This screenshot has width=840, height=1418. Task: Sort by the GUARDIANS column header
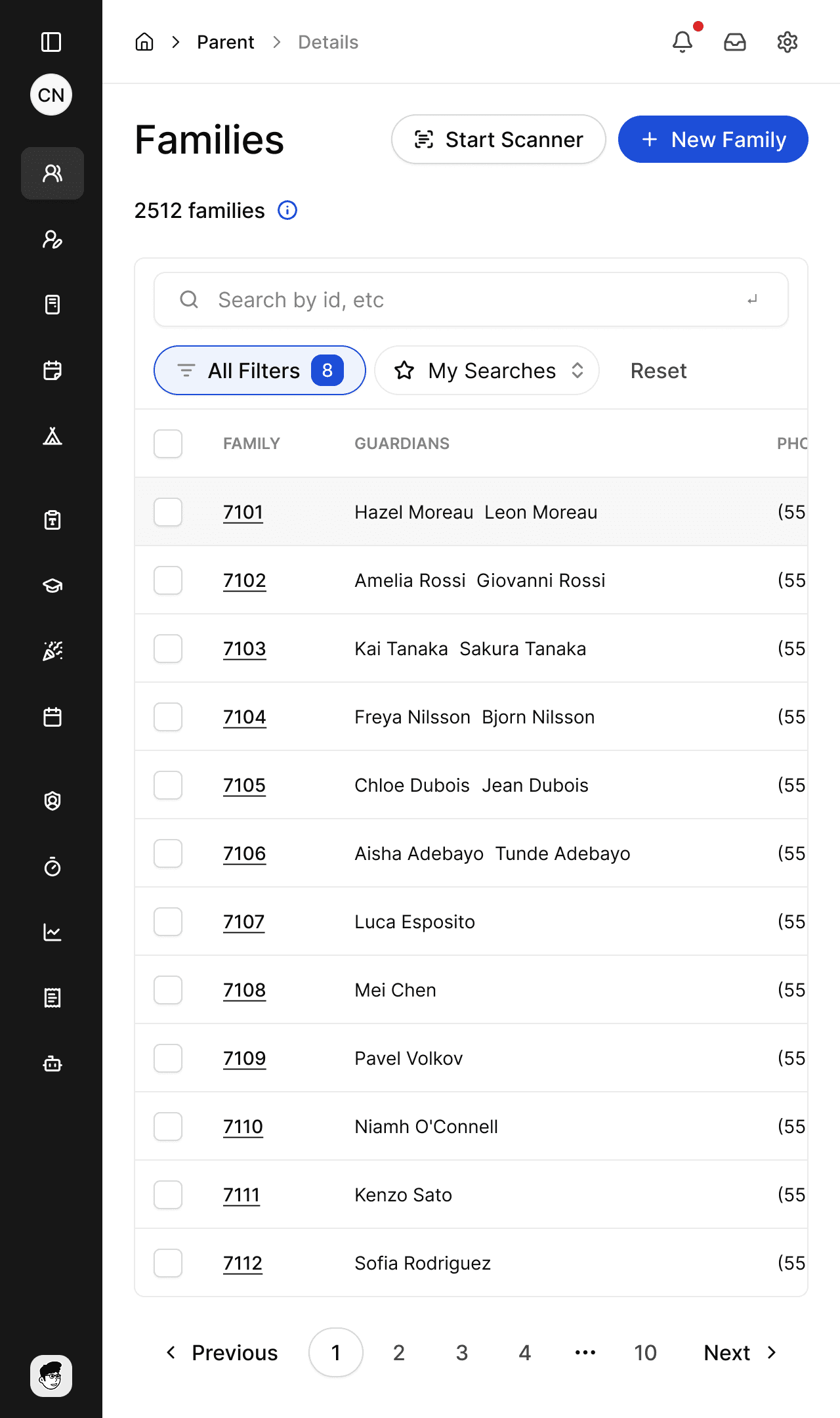click(402, 444)
